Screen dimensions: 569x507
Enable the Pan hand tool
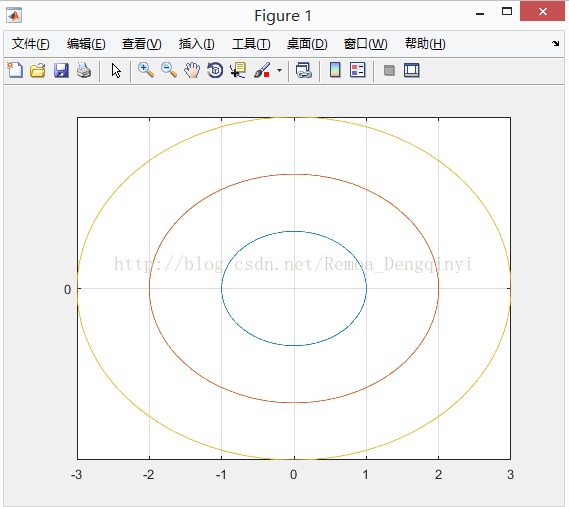pyautogui.click(x=192, y=70)
